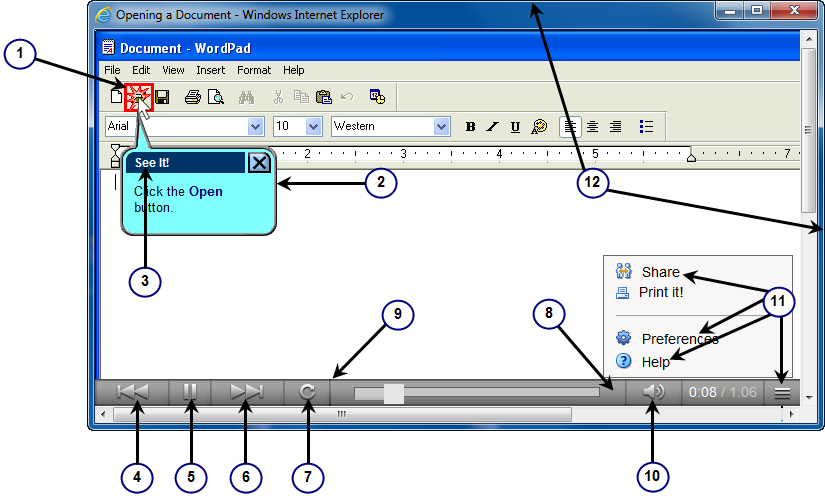The image size is (825, 498).
Task: Click the font Color palette icon
Action: point(539,127)
